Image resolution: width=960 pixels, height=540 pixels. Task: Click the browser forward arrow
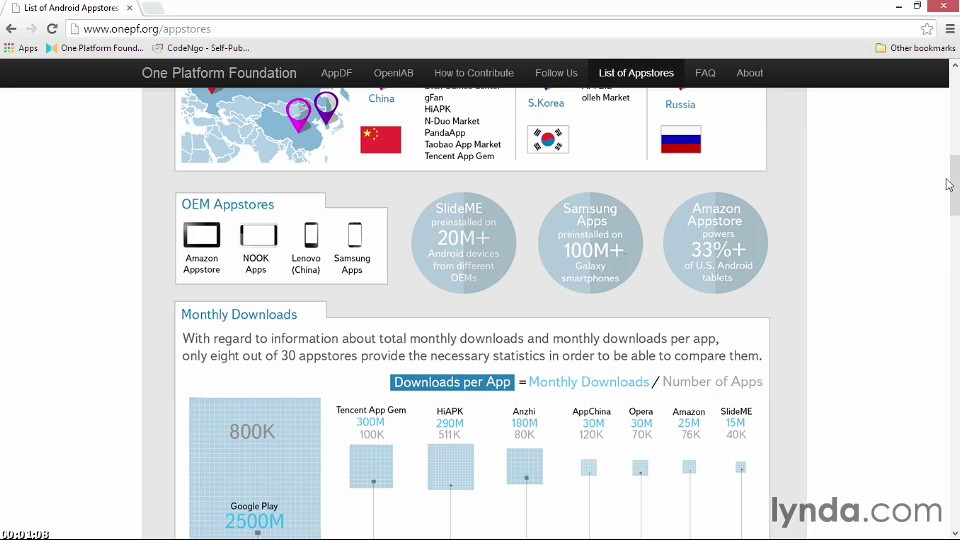31,29
